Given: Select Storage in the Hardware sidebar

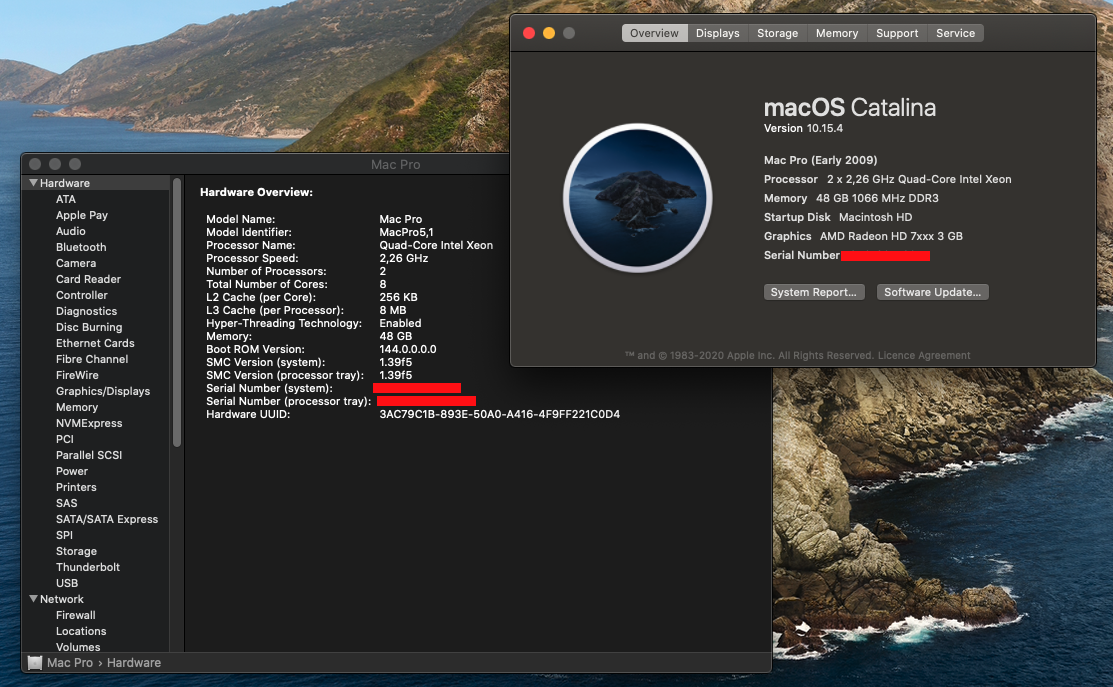Looking at the screenshot, I should click(x=77, y=551).
